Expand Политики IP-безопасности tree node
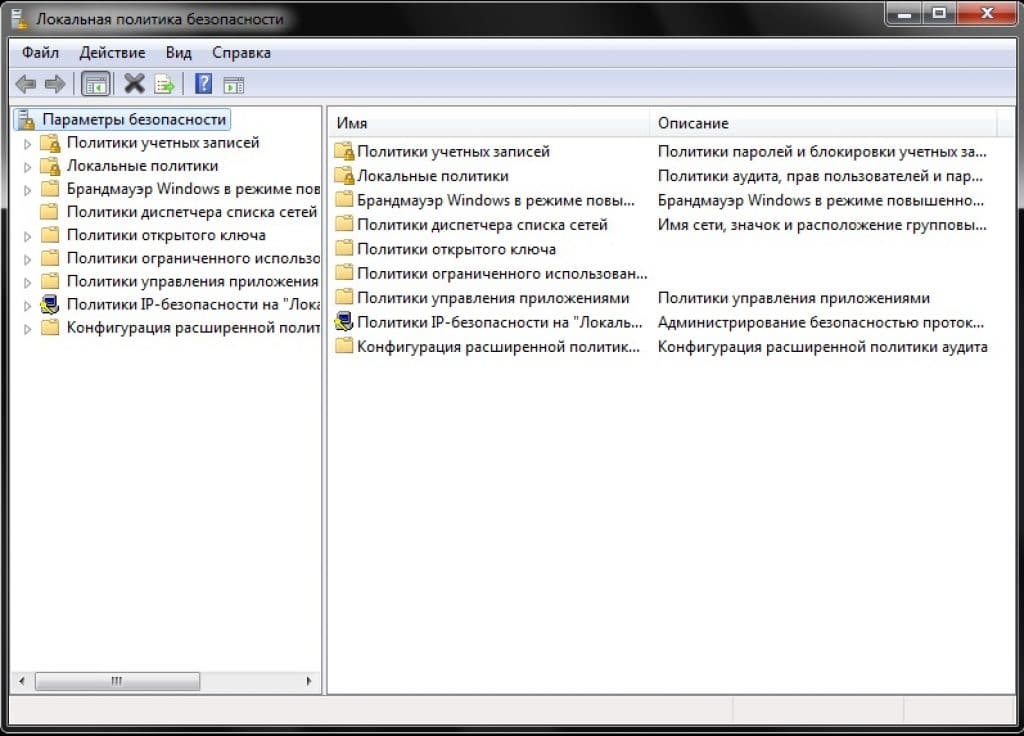 pyautogui.click(x=27, y=306)
